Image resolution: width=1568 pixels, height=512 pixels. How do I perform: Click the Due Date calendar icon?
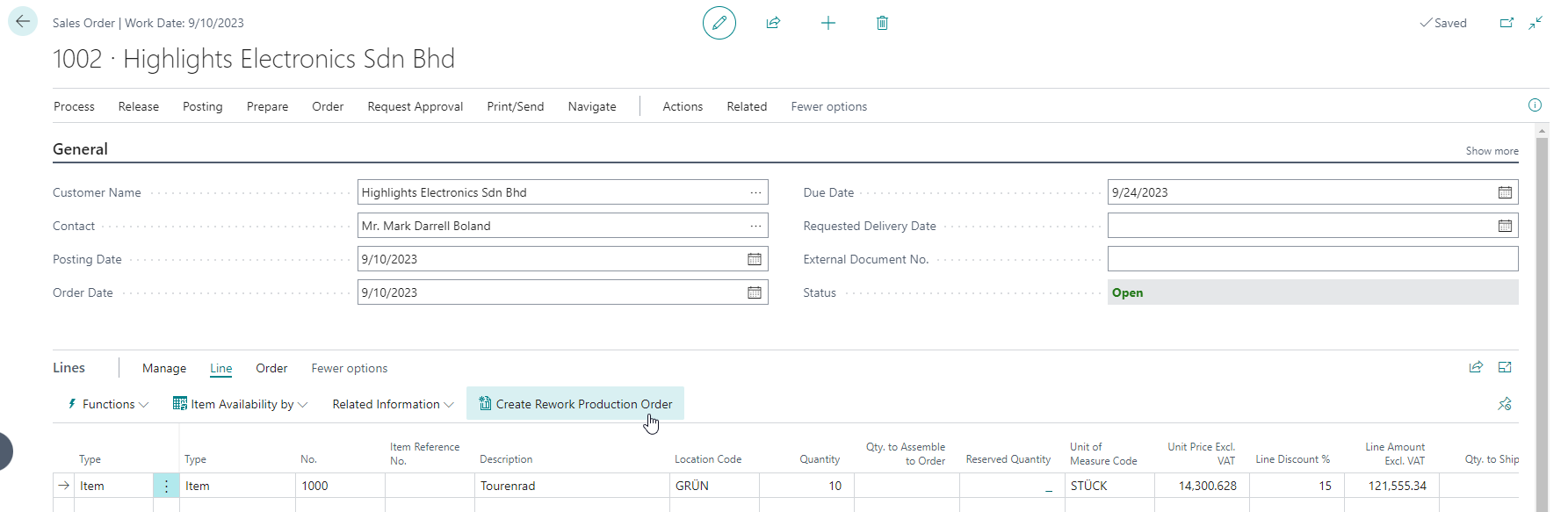point(1505,192)
